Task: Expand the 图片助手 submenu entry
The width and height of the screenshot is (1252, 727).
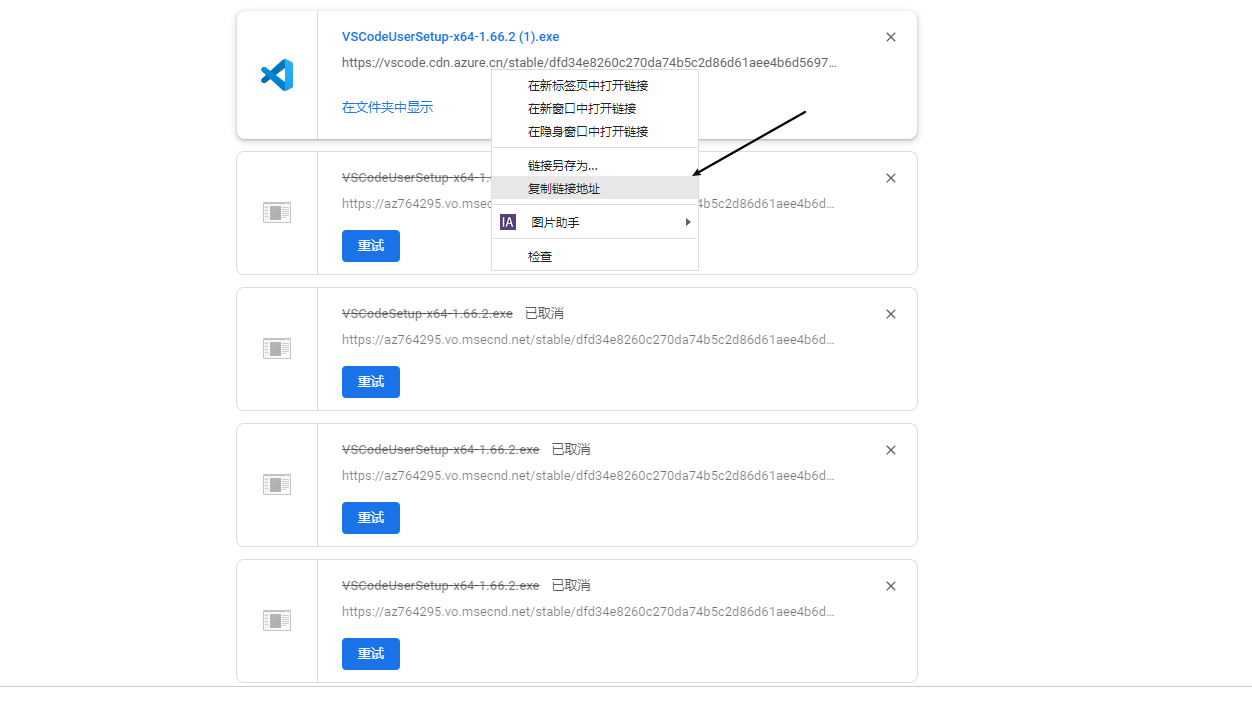Action: pyautogui.click(x=595, y=222)
